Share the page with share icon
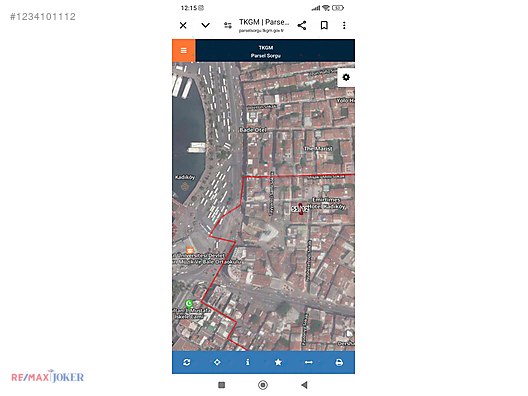528x396 pixels. tap(302, 25)
